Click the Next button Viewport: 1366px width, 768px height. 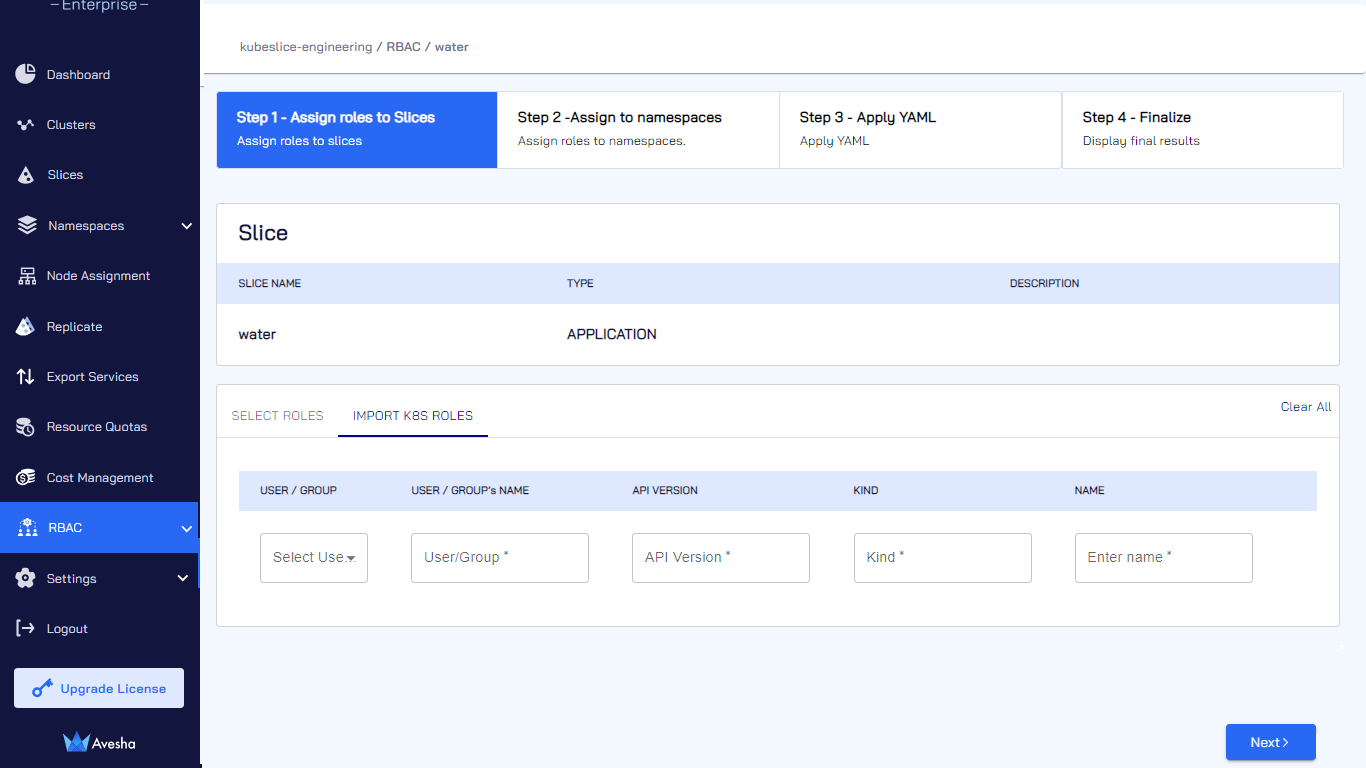1270,742
